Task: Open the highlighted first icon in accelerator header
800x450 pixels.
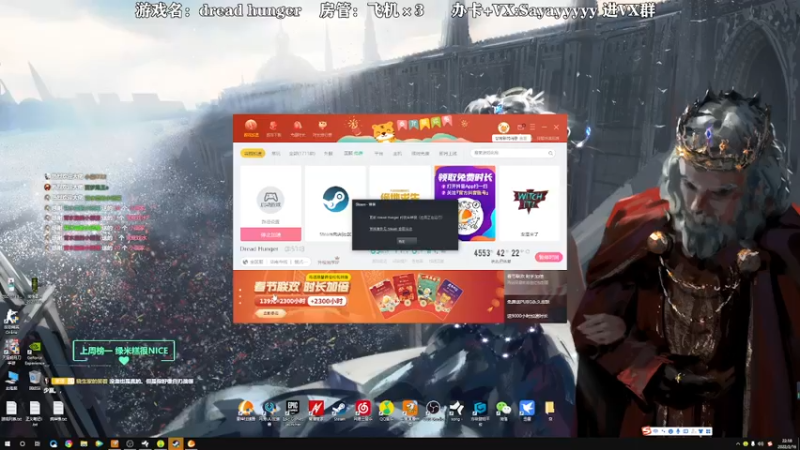Action: (251, 128)
